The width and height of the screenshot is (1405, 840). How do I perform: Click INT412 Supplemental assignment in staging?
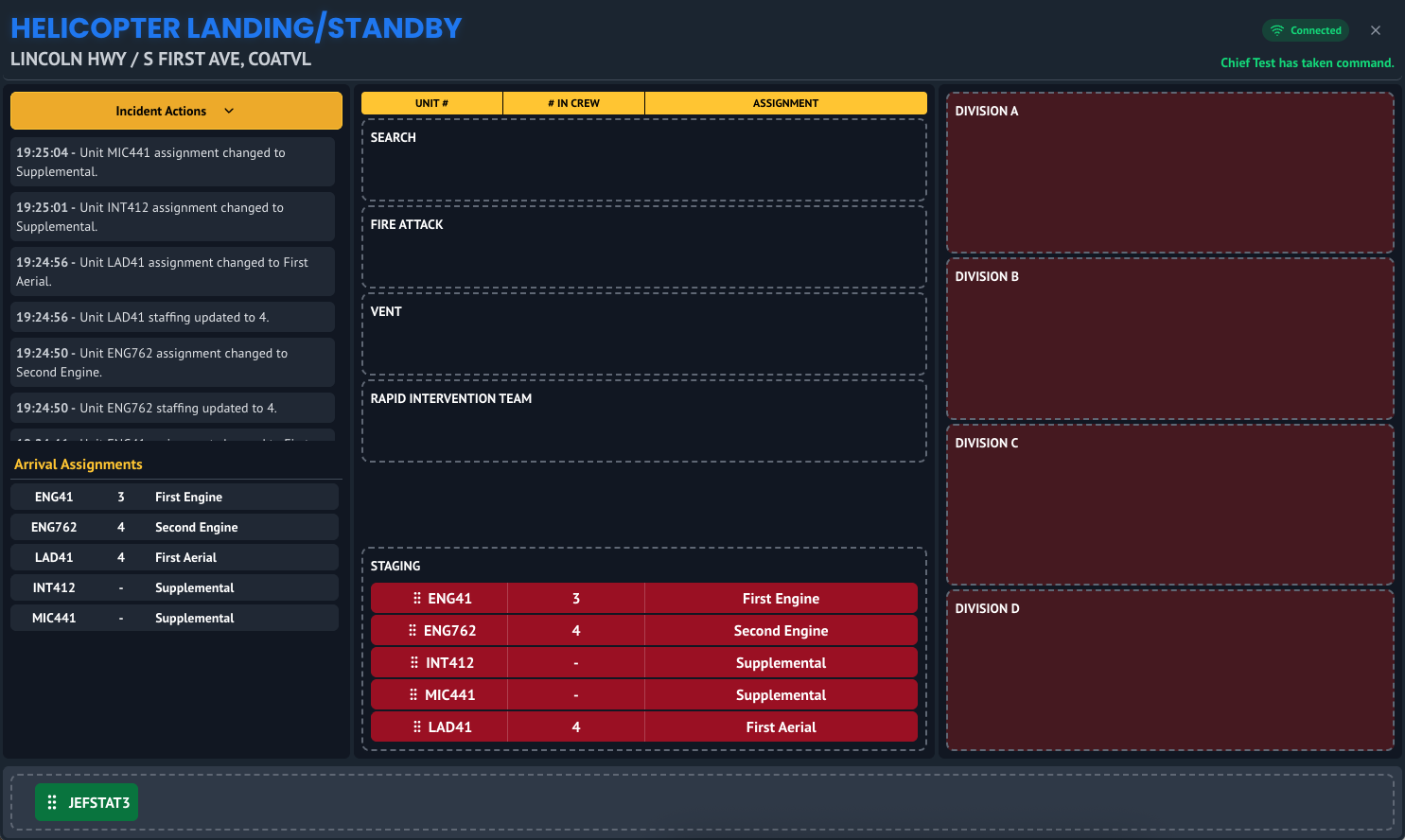tap(781, 662)
